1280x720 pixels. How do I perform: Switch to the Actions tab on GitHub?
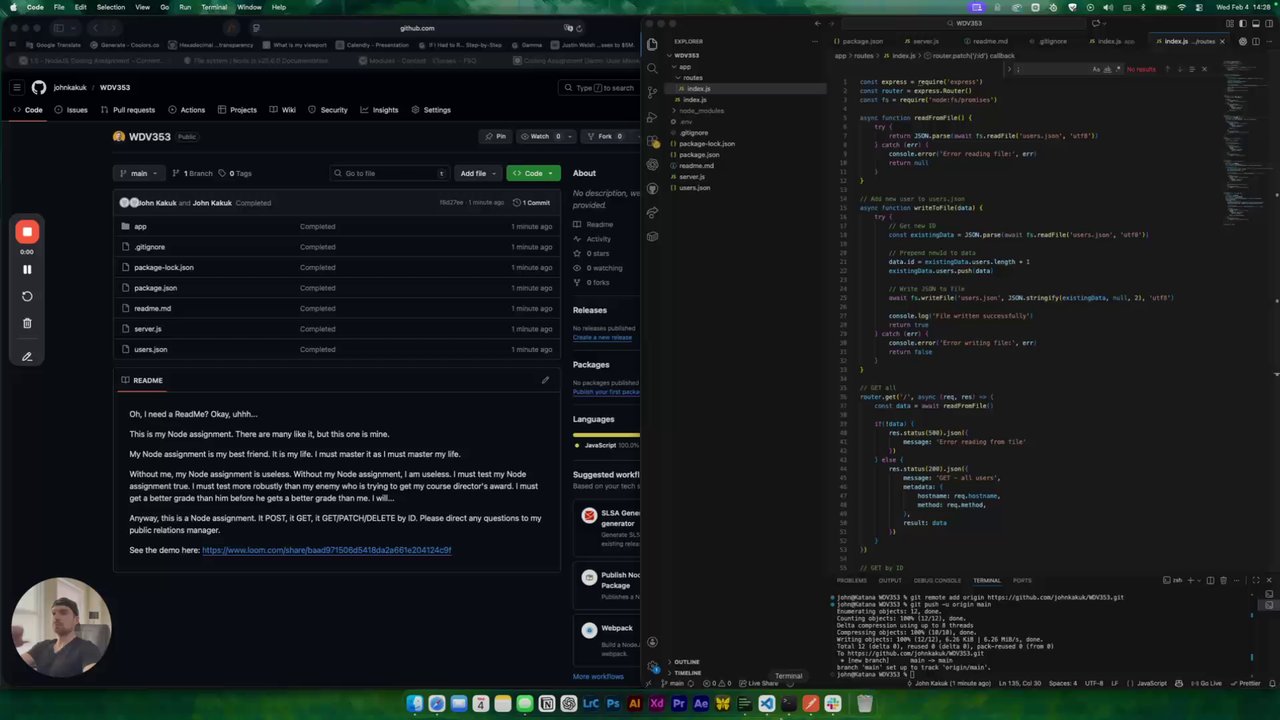click(187, 110)
